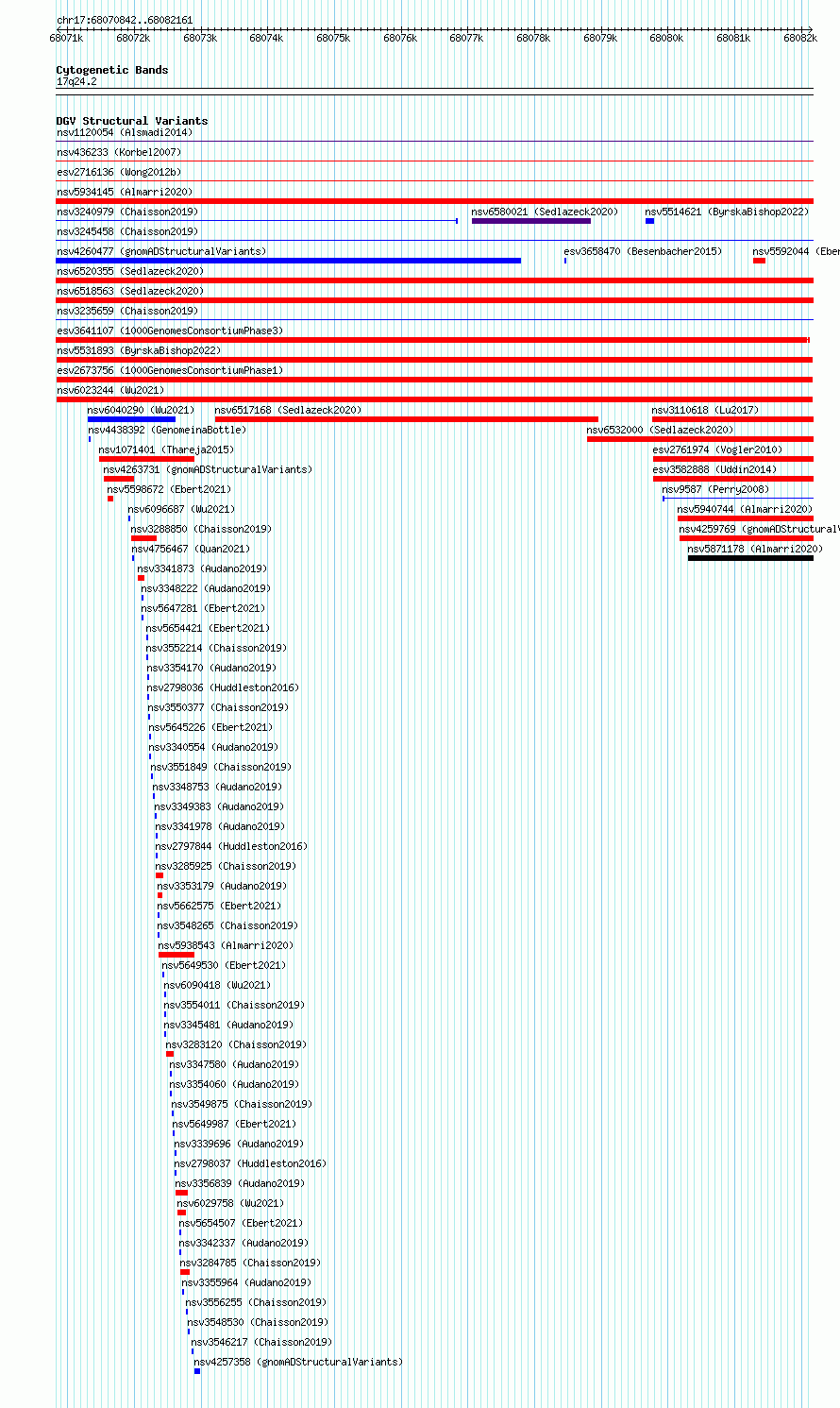Open the nsv6023244 (Wu2021) variant
The height and width of the screenshot is (1408, 840).
tap(110, 390)
